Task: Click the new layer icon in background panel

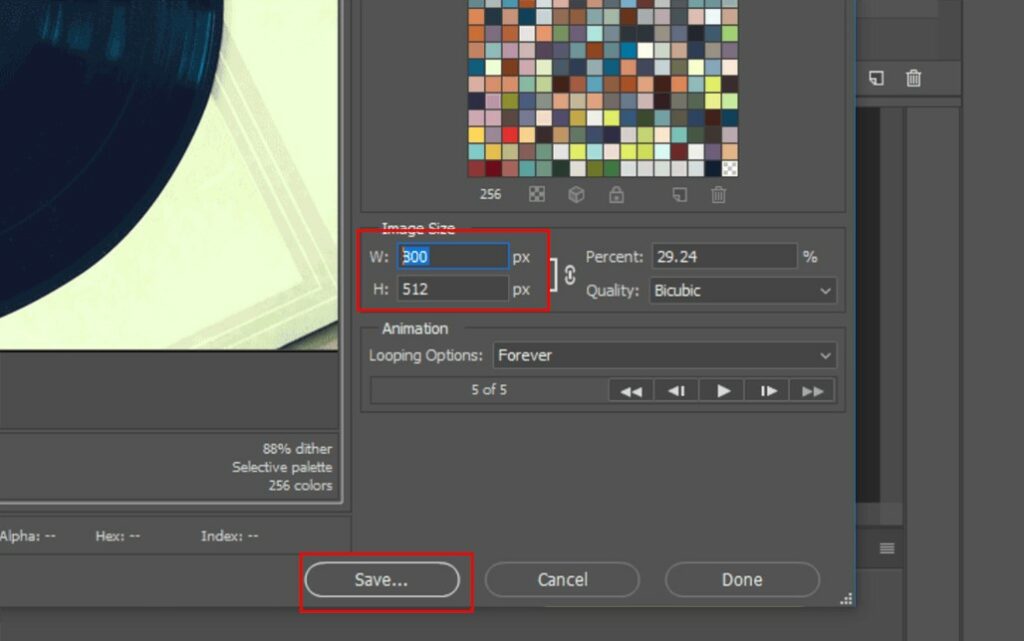Action: (876, 78)
